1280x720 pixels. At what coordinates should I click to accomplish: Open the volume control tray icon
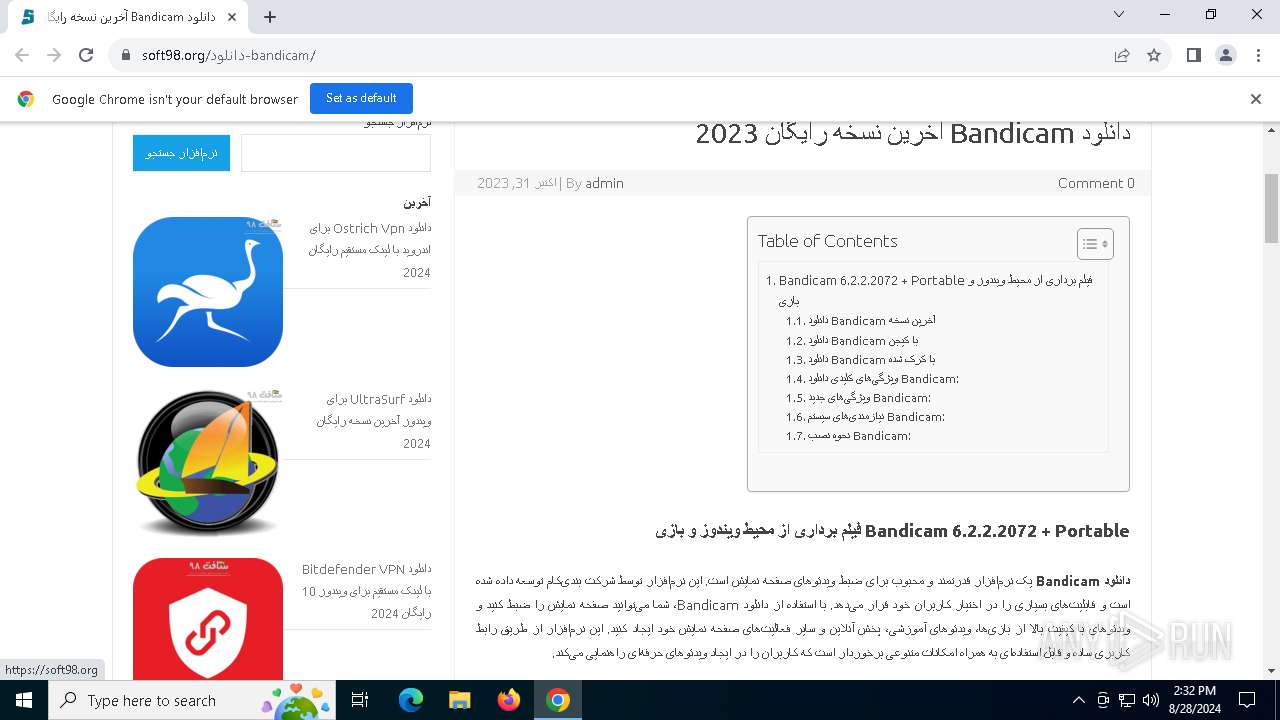pyautogui.click(x=1150, y=700)
